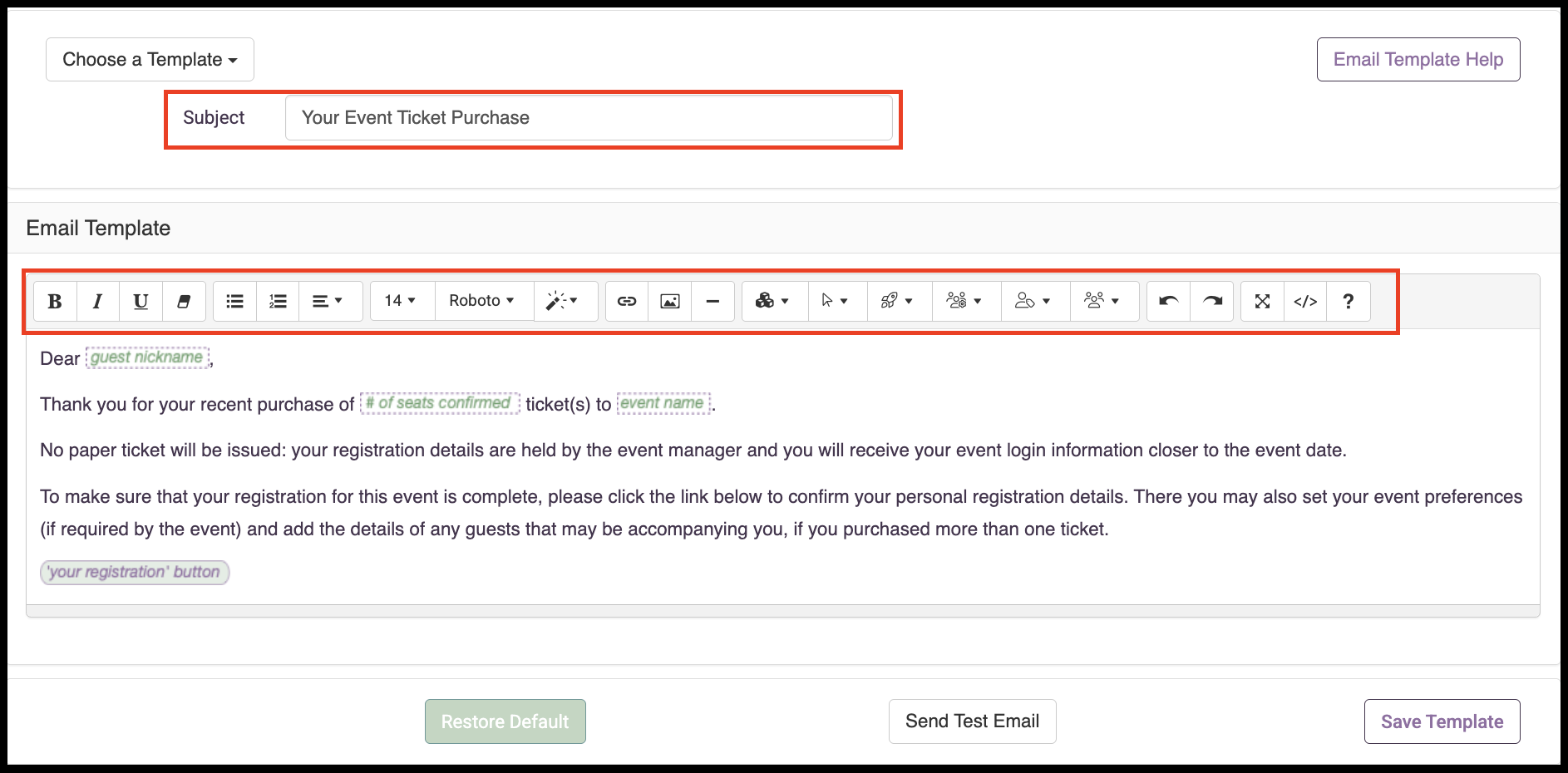Viewport: 1568px width, 773px height.
Task: Click the Send Test Email button
Action: pyautogui.click(x=973, y=721)
